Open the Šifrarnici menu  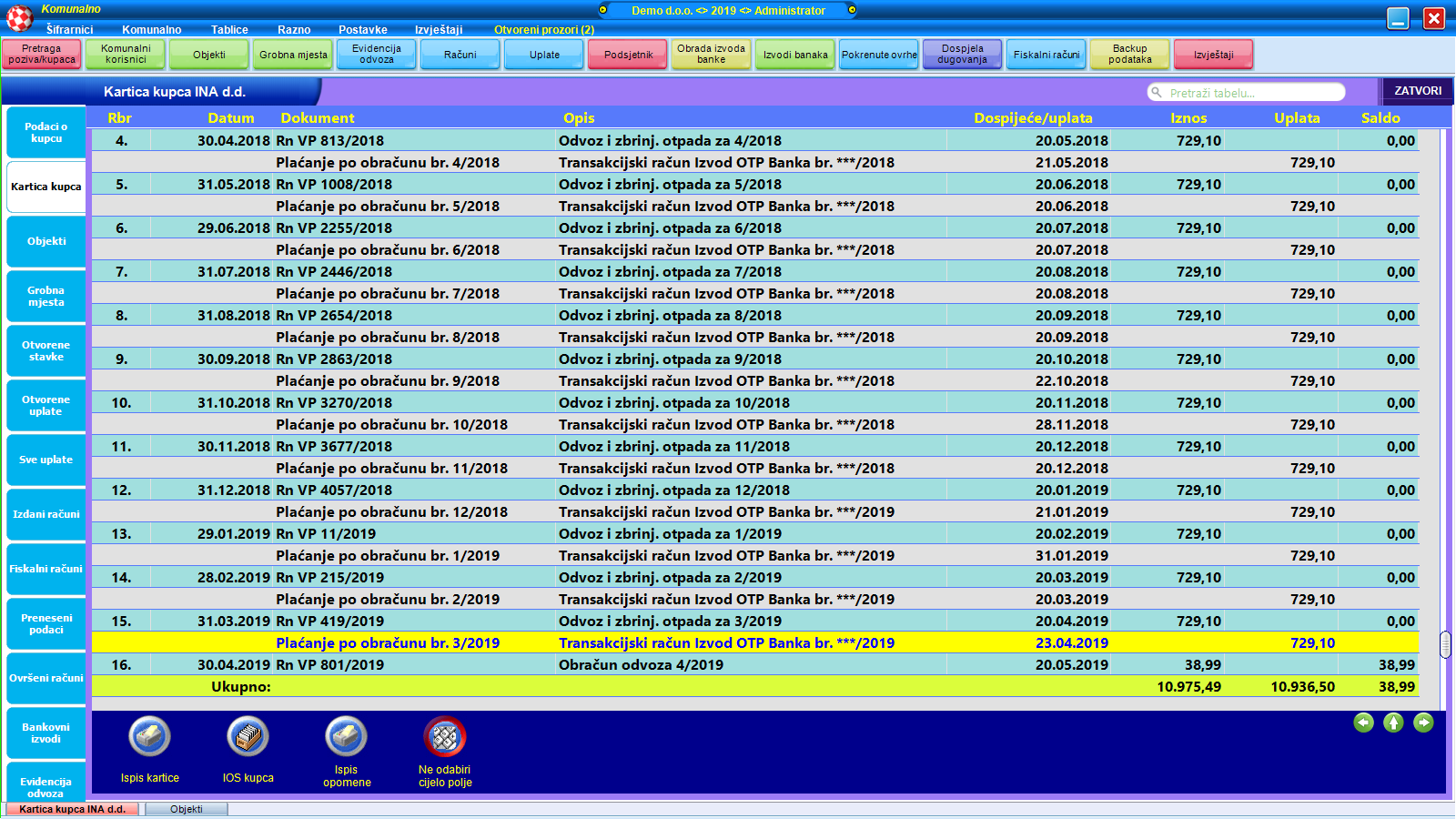tap(69, 30)
